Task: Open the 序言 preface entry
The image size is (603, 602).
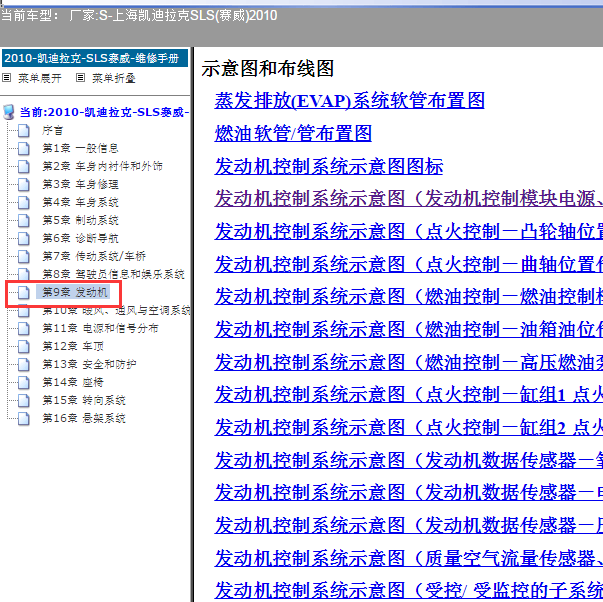Action: 53,130
